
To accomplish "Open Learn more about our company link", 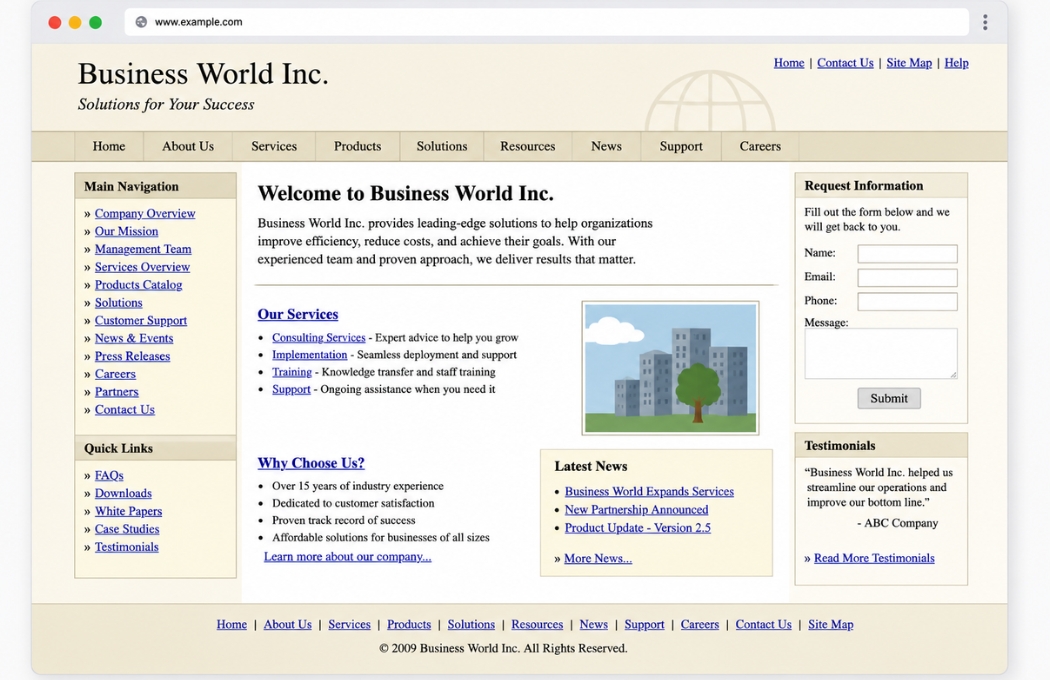I will (348, 557).
